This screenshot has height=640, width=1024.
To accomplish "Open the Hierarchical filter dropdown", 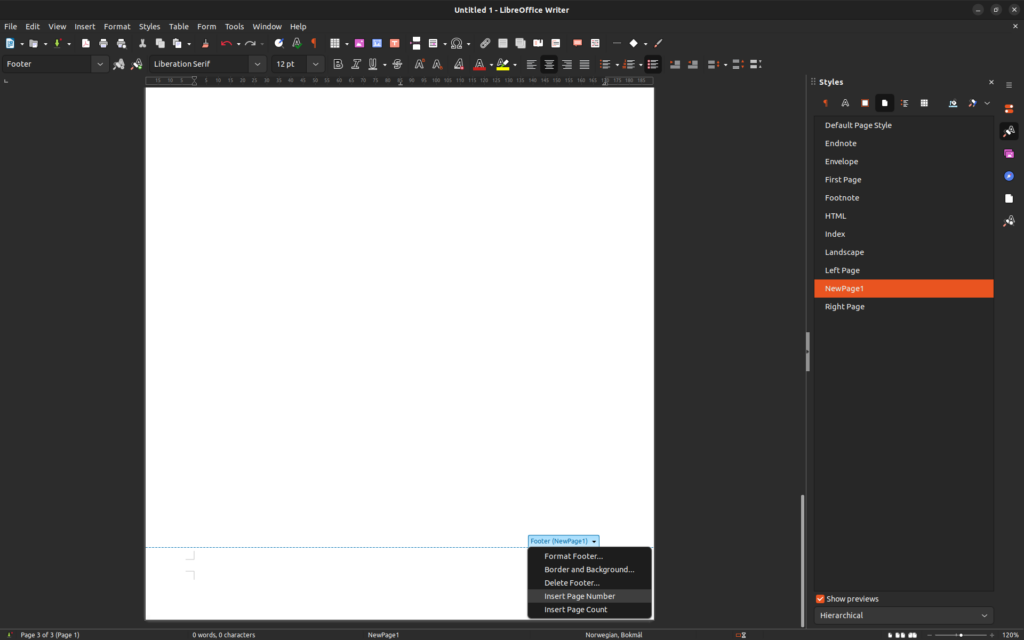I will [904, 615].
